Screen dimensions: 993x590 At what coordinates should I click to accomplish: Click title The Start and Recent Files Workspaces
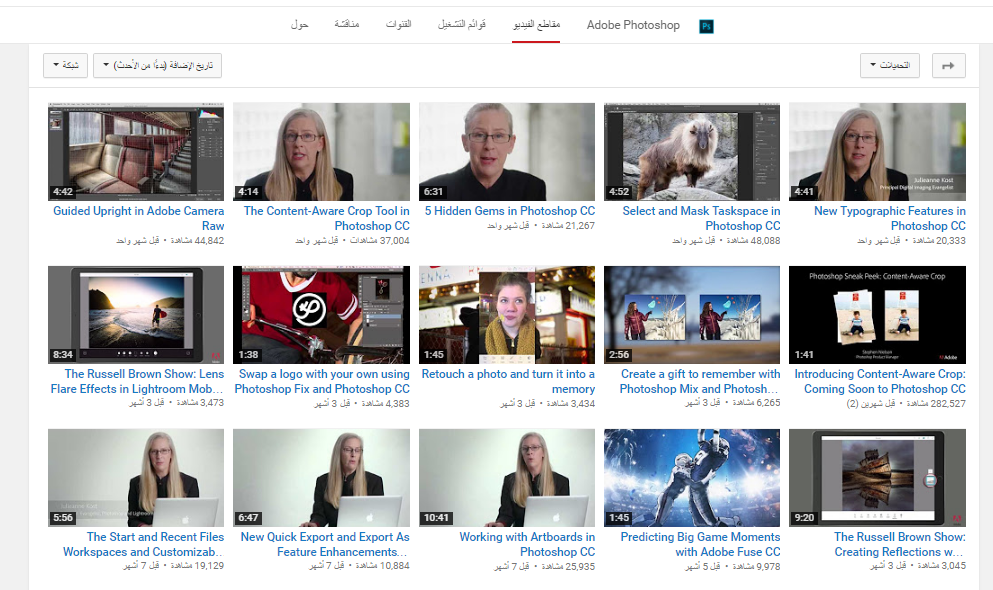coord(143,544)
